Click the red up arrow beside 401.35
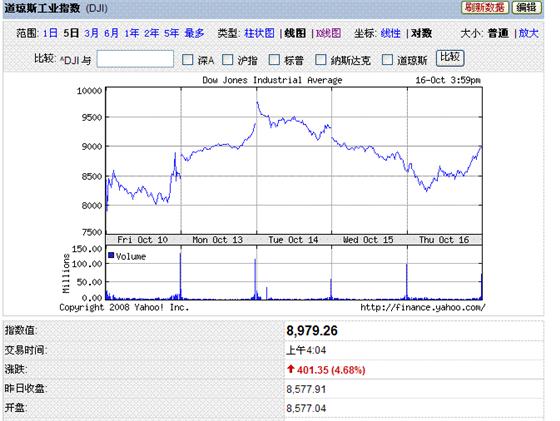This screenshot has width=560, height=421. [x=290, y=369]
